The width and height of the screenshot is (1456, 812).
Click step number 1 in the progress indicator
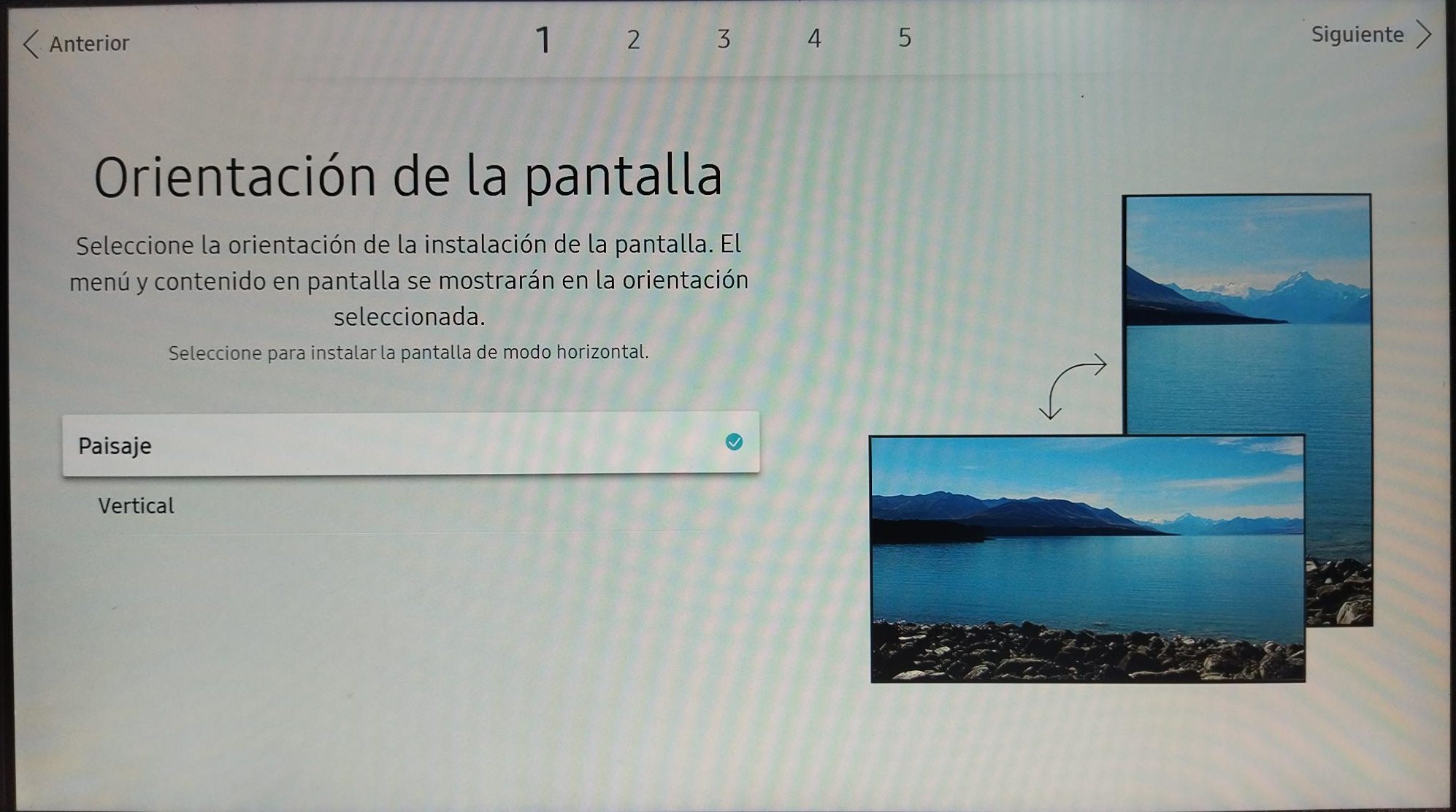coord(543,38)
